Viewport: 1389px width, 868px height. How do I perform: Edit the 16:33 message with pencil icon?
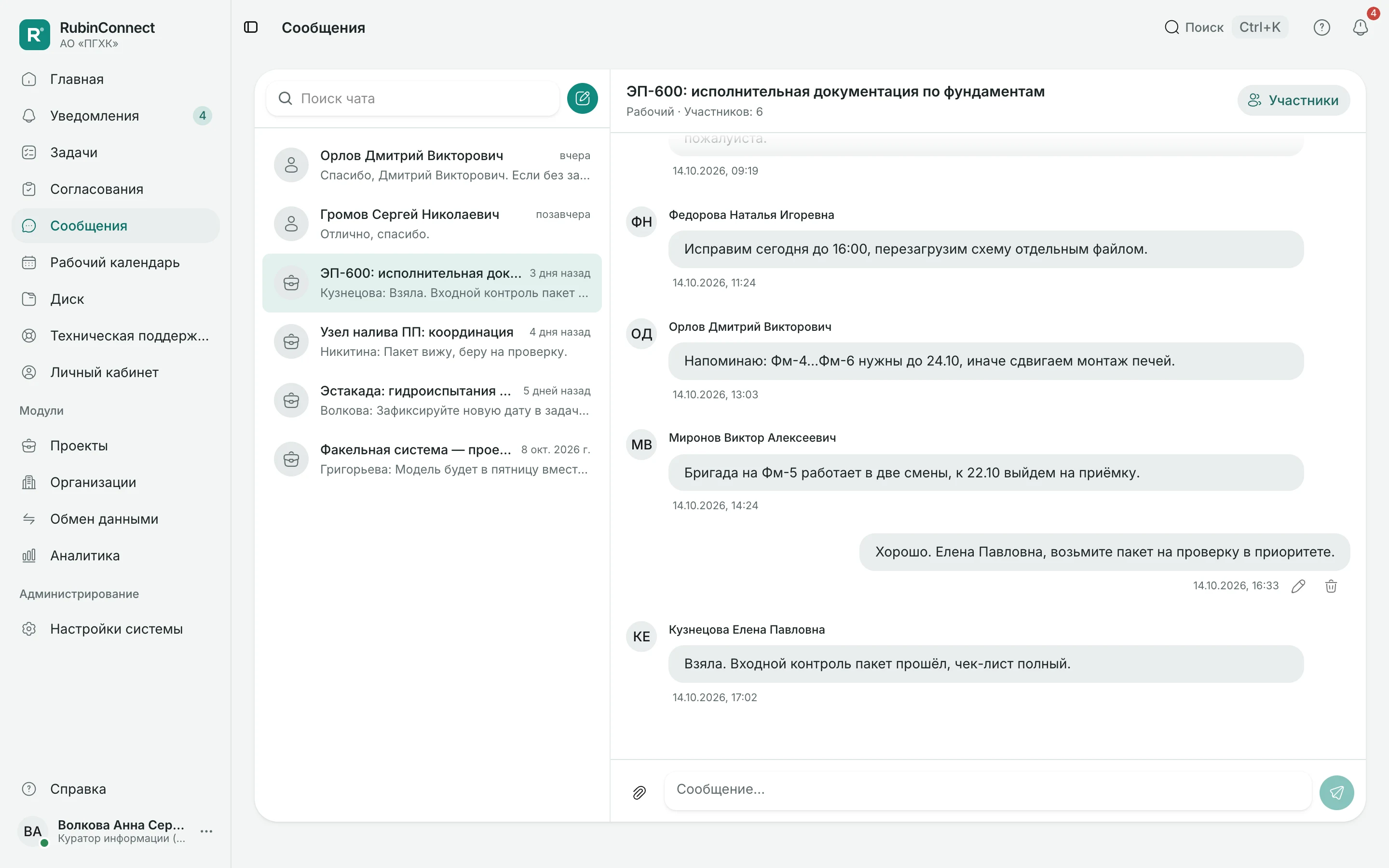[1298, 585]
